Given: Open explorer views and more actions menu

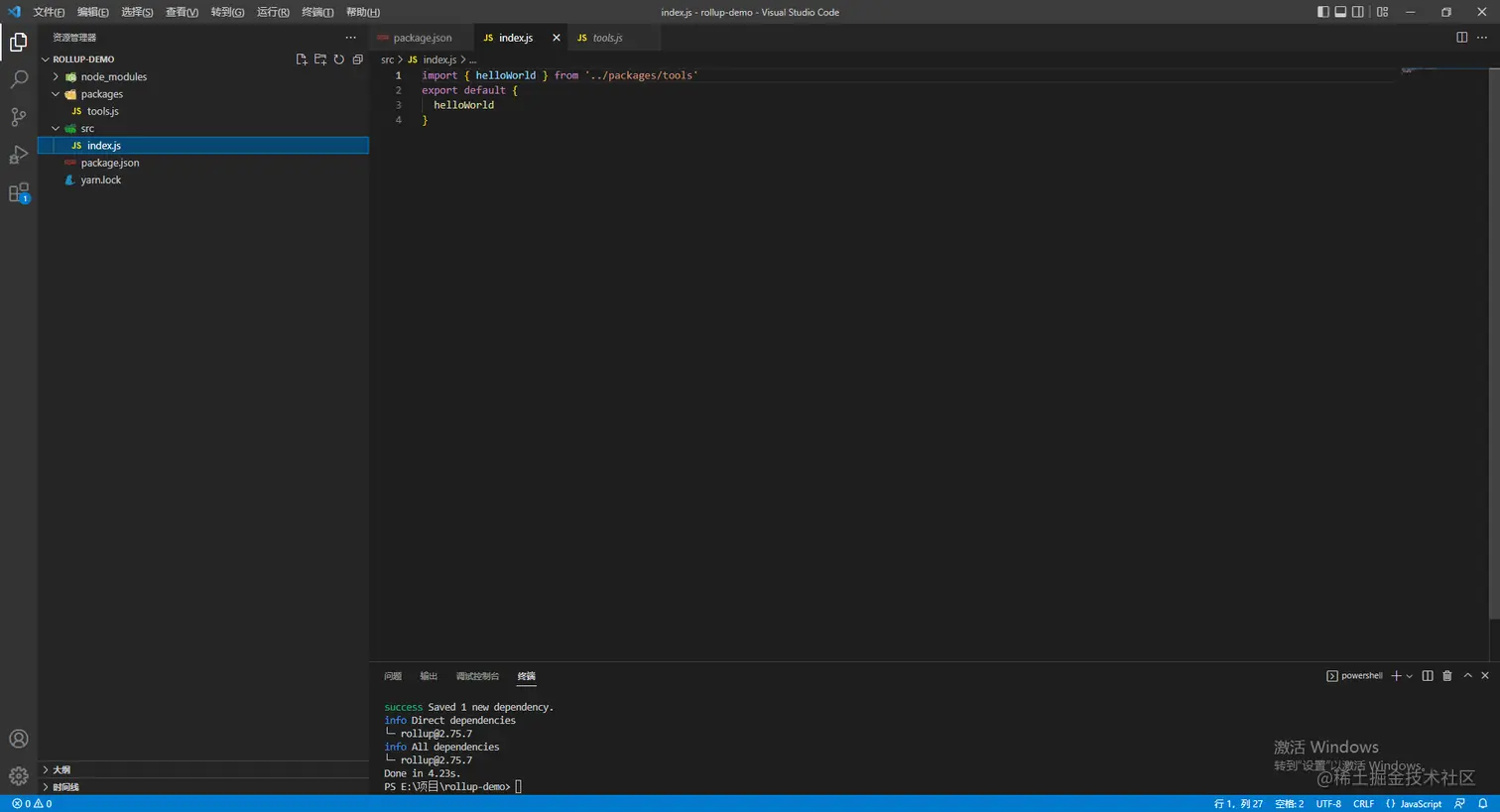Looking at the screenshot, I should (x=350, y=38).
